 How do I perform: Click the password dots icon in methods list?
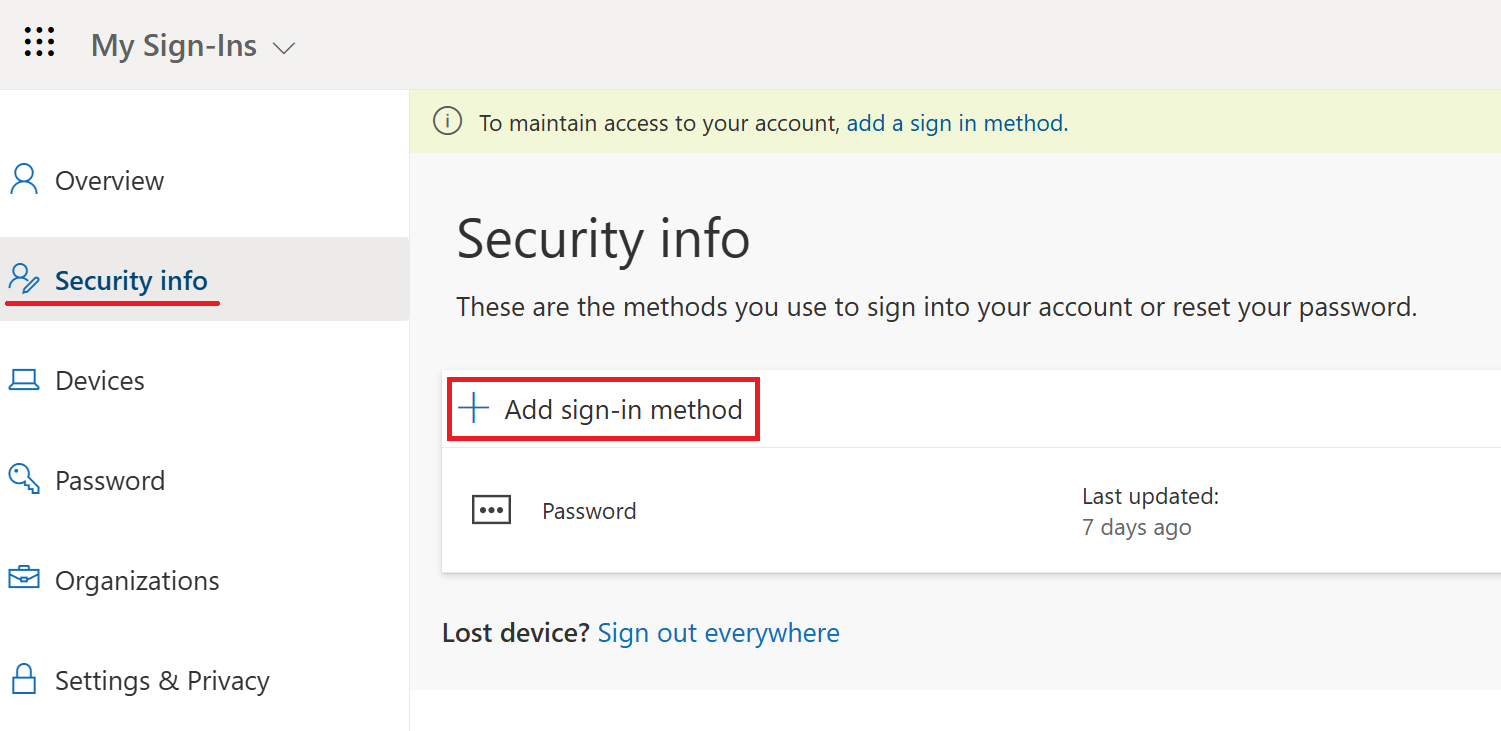pyautogui.click(x=491, y=510)
